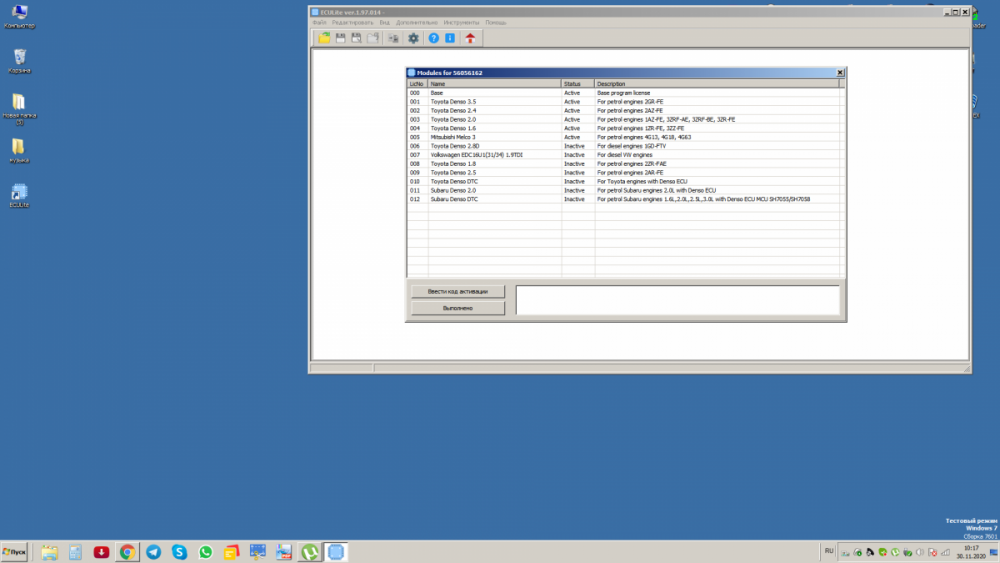Click the compare files toolbar icon
Screen dimensions: 1000x563
point(393,38)
